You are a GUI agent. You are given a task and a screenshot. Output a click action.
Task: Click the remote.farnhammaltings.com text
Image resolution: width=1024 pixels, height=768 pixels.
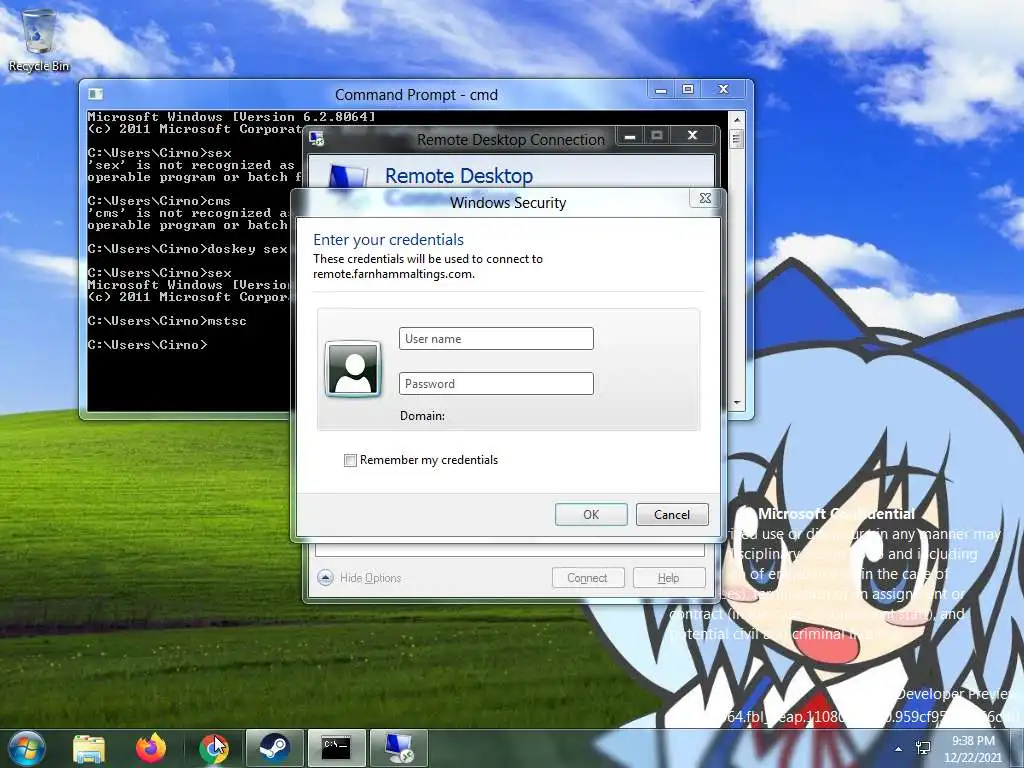[394, 274]
